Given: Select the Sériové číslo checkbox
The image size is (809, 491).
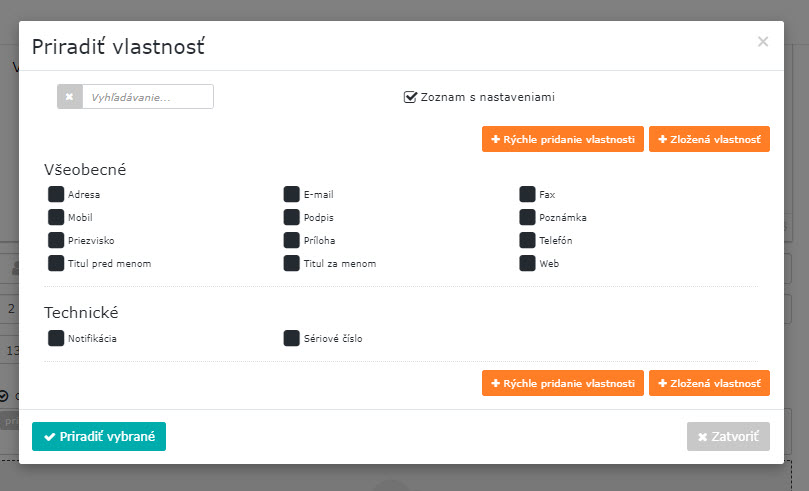Looking at the screenshot, I should 291,338.
